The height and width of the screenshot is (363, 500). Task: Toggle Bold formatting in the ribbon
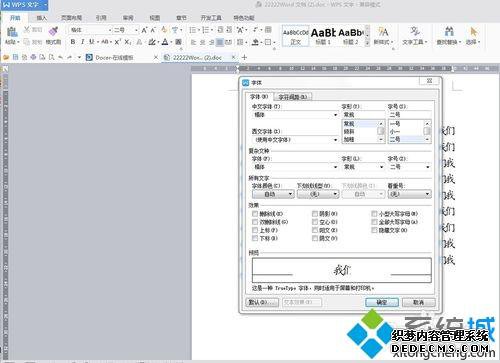[x=73, y=42]
